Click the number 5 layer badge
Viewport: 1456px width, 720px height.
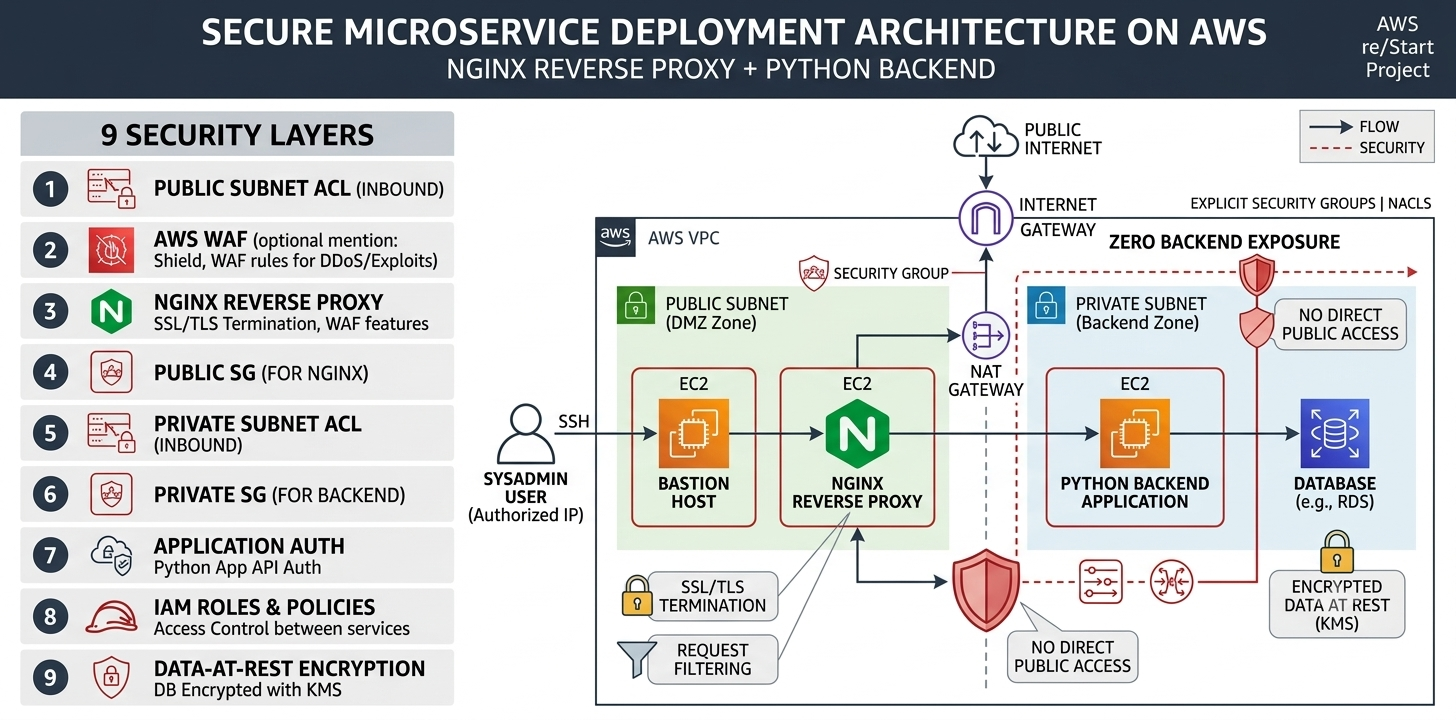(50, 433)
